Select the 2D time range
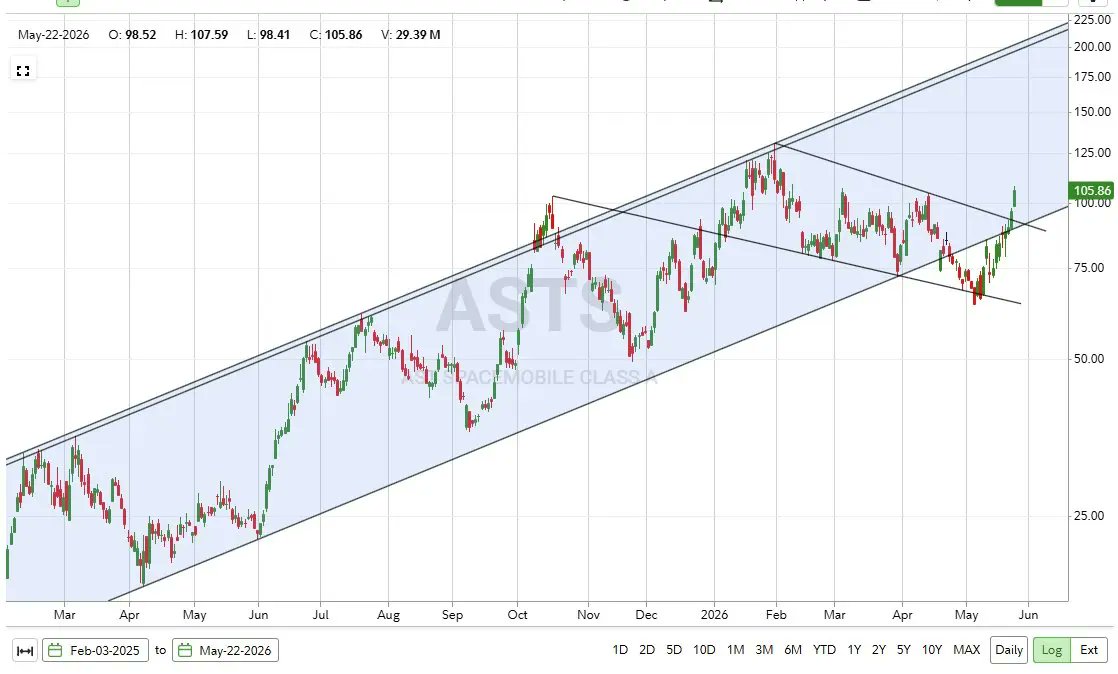Image resolution: width=1118 pixels, height=674 pixels. pos(647,650)
